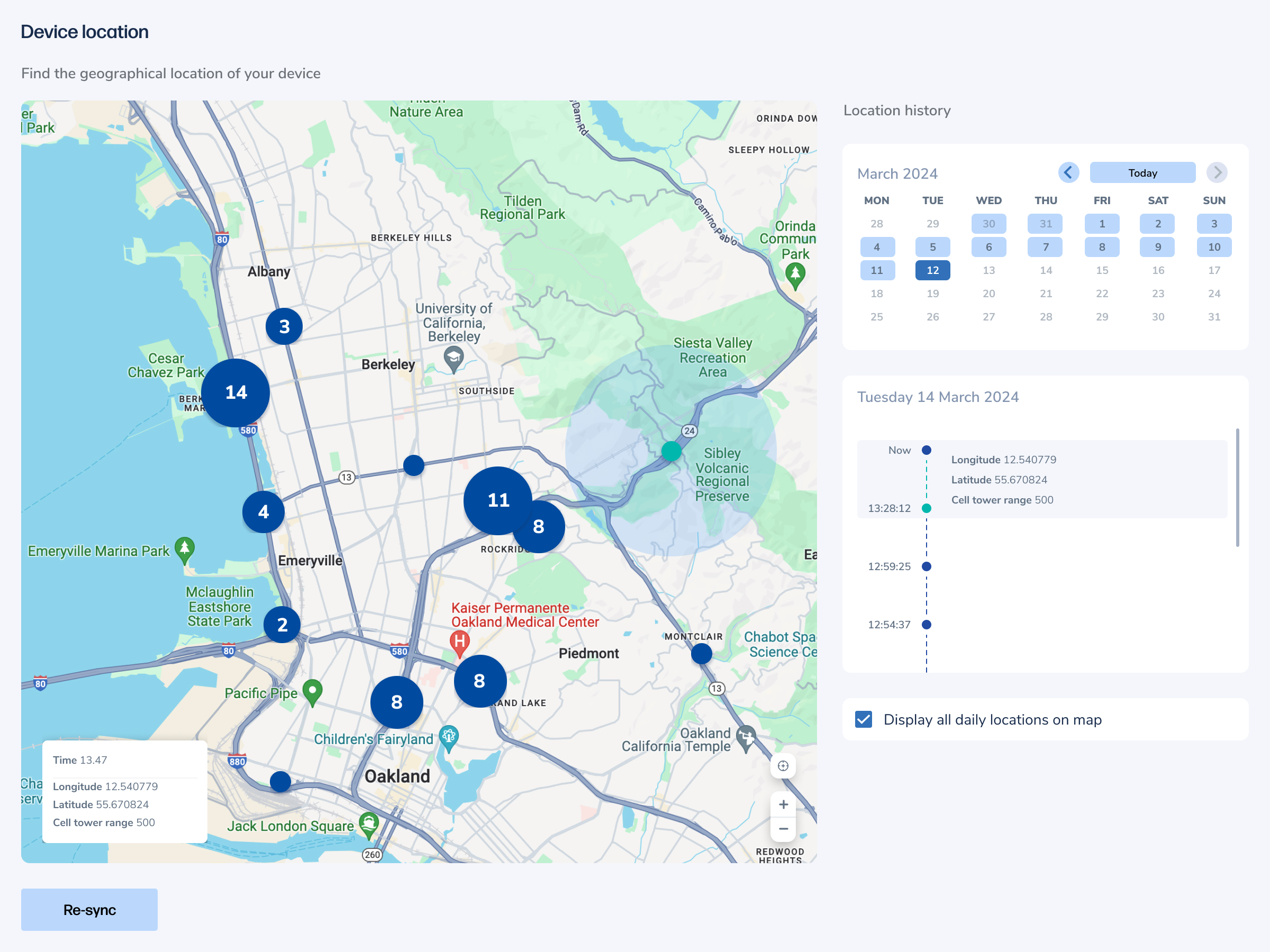Select the cluster marker showing 3
1270x952 pixels.
(x=284, y=326)
